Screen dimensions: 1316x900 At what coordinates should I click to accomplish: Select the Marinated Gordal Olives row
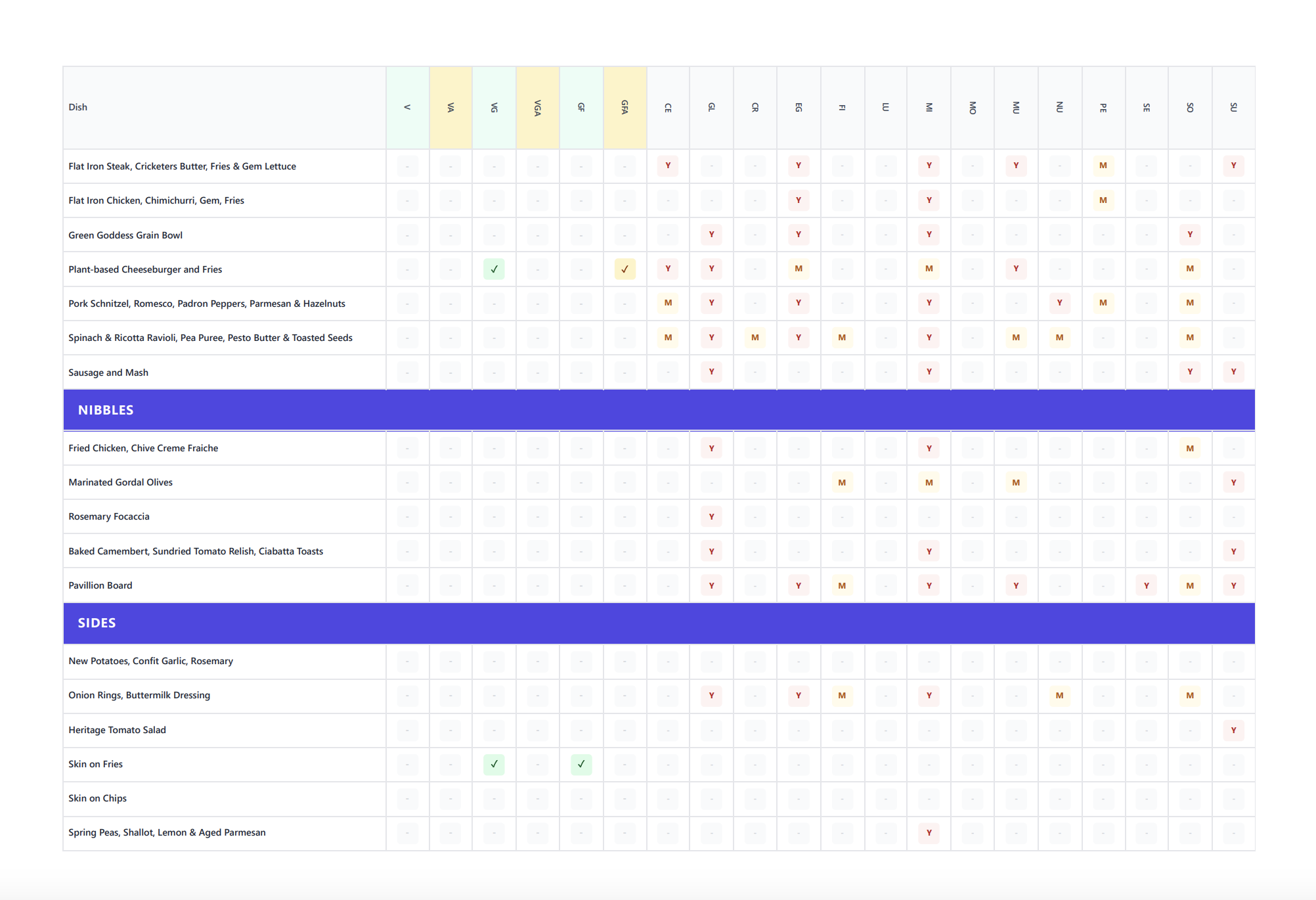[120, 482]
